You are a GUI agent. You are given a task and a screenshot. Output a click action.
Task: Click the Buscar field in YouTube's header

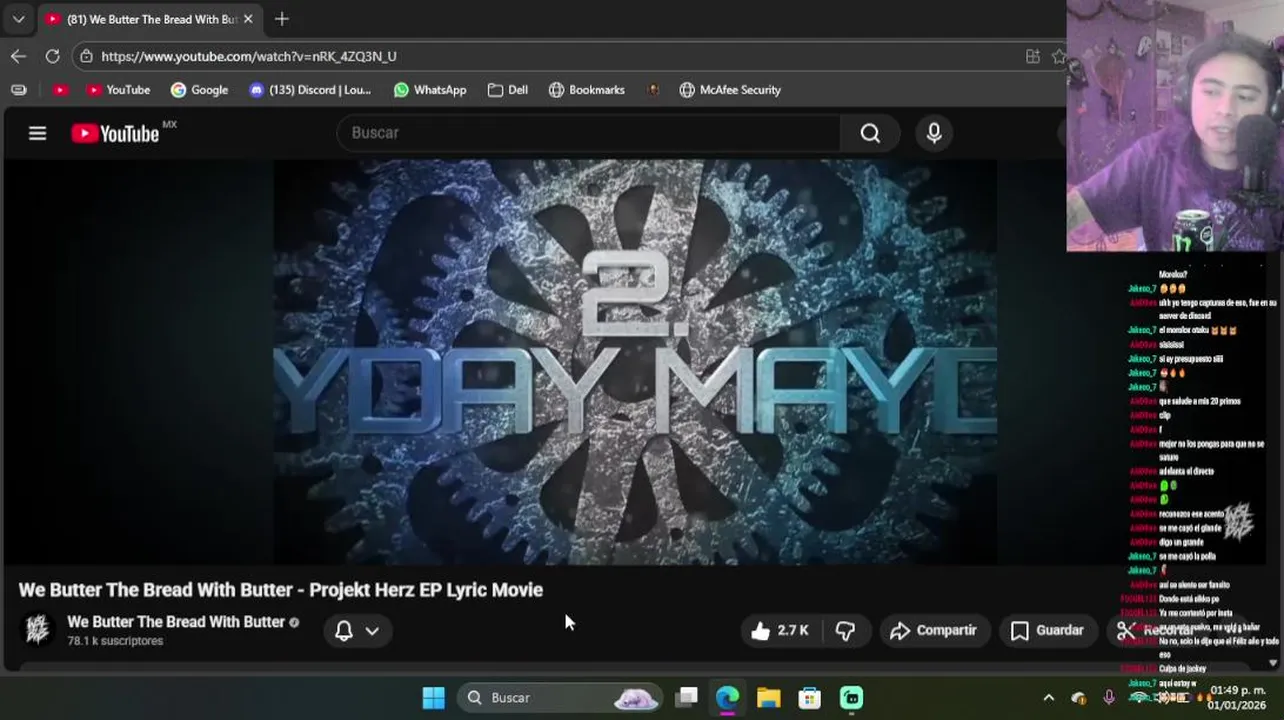pyautogui.click(x=590, y=133)
